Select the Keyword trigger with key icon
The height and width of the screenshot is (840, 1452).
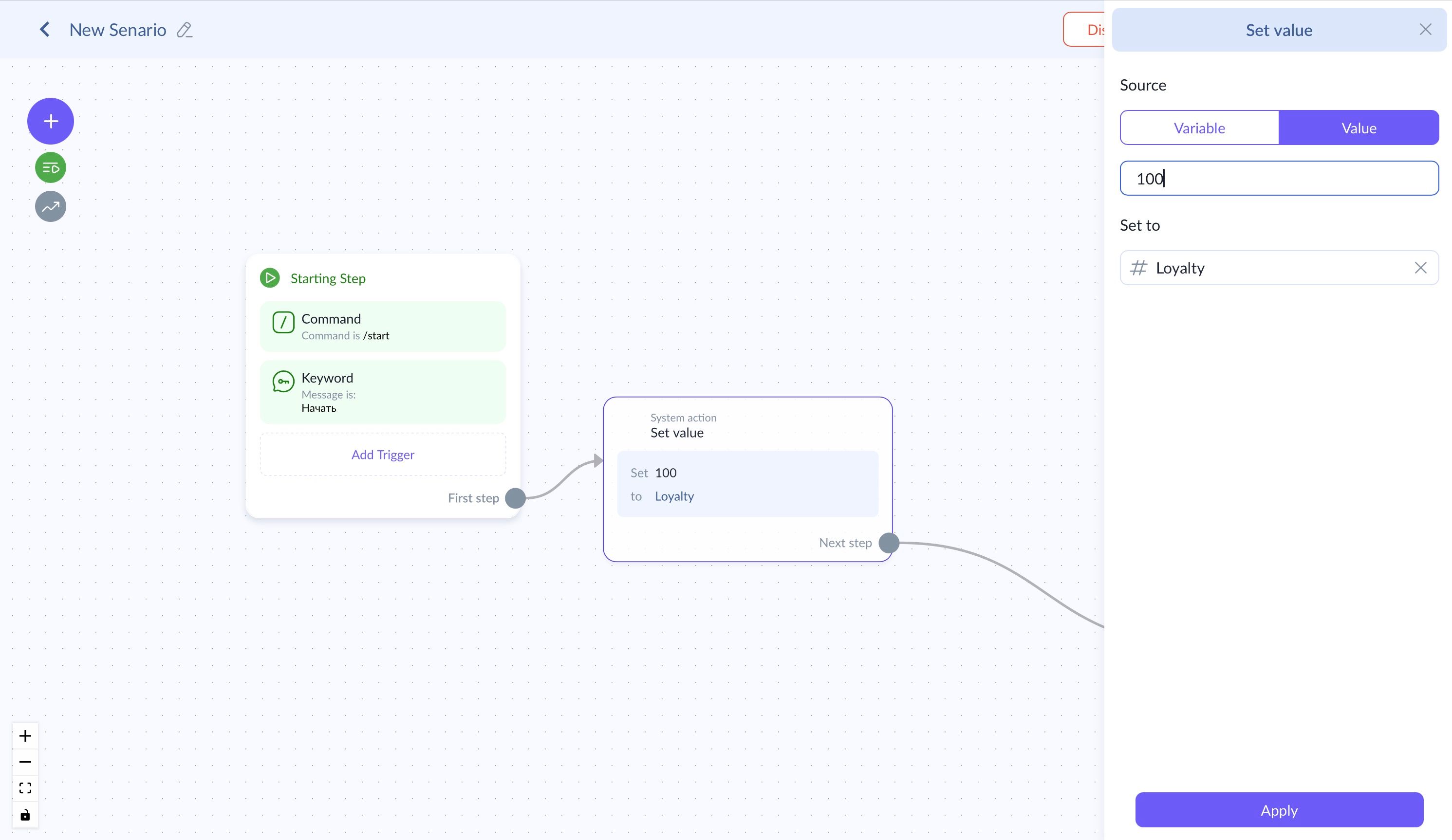tap(383, 391)
